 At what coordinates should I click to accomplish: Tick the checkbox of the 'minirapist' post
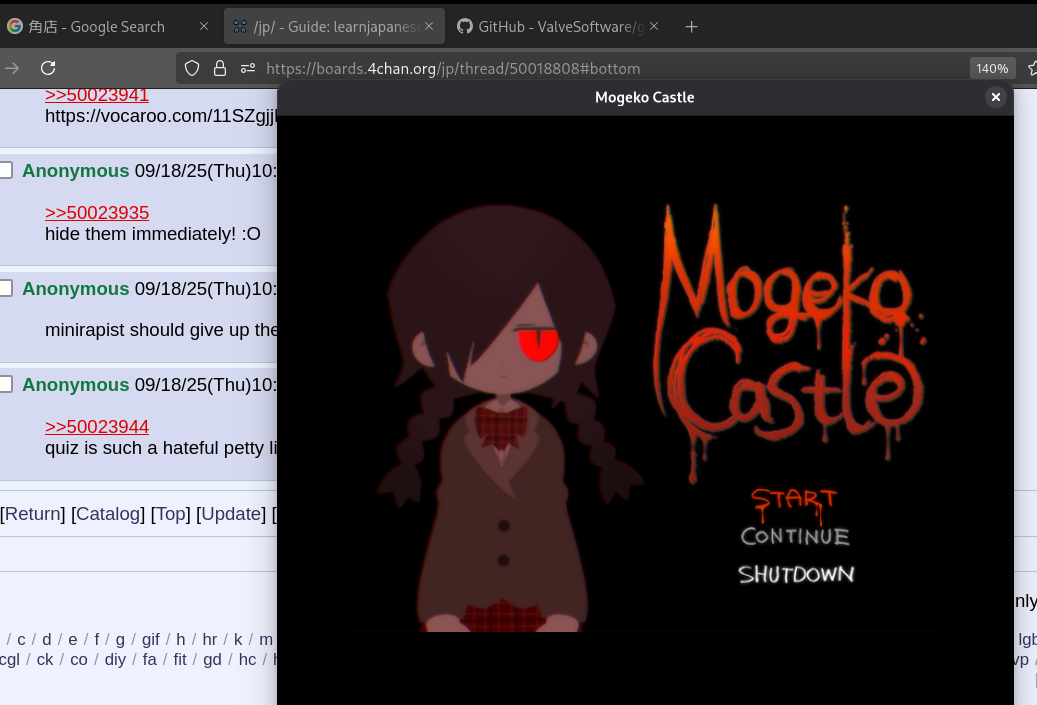point(5,288)
